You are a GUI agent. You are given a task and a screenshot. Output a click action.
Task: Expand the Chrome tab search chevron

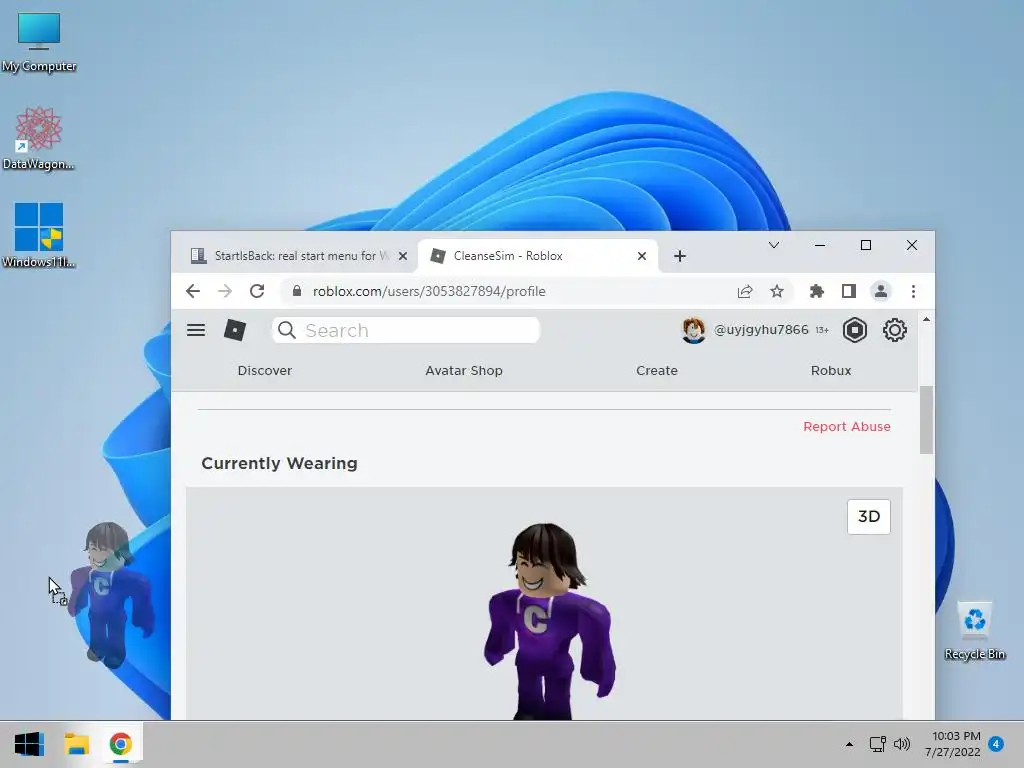(x=774, y=246)
